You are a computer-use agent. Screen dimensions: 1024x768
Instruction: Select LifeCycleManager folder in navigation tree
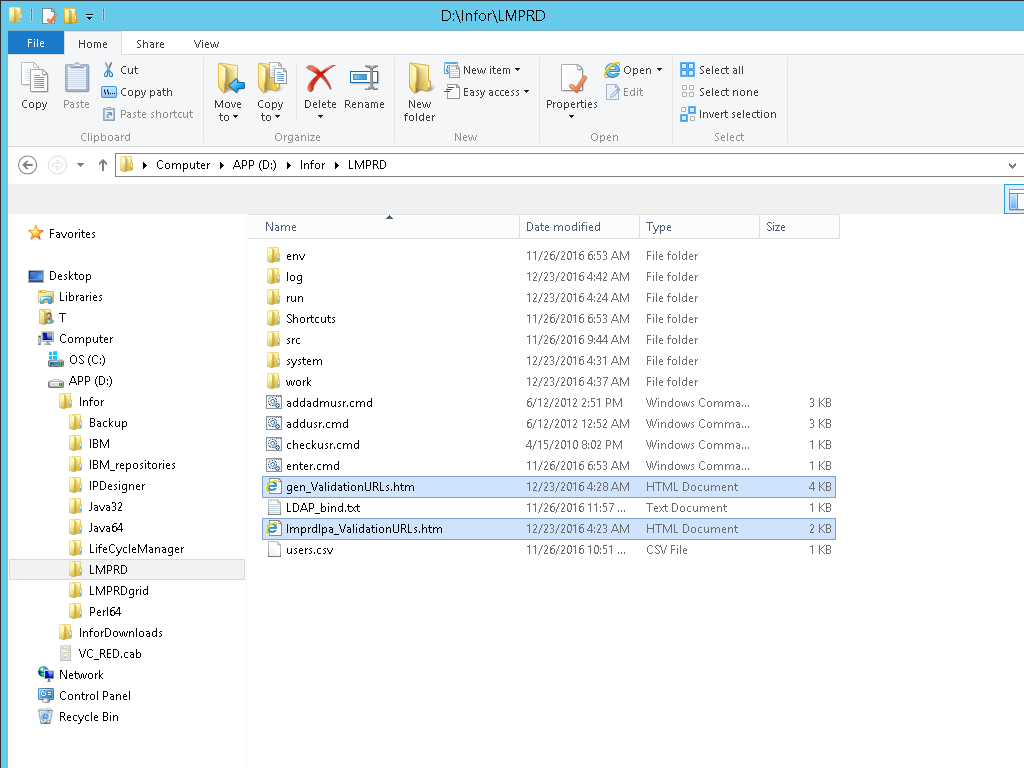click(x=136, y=549)
